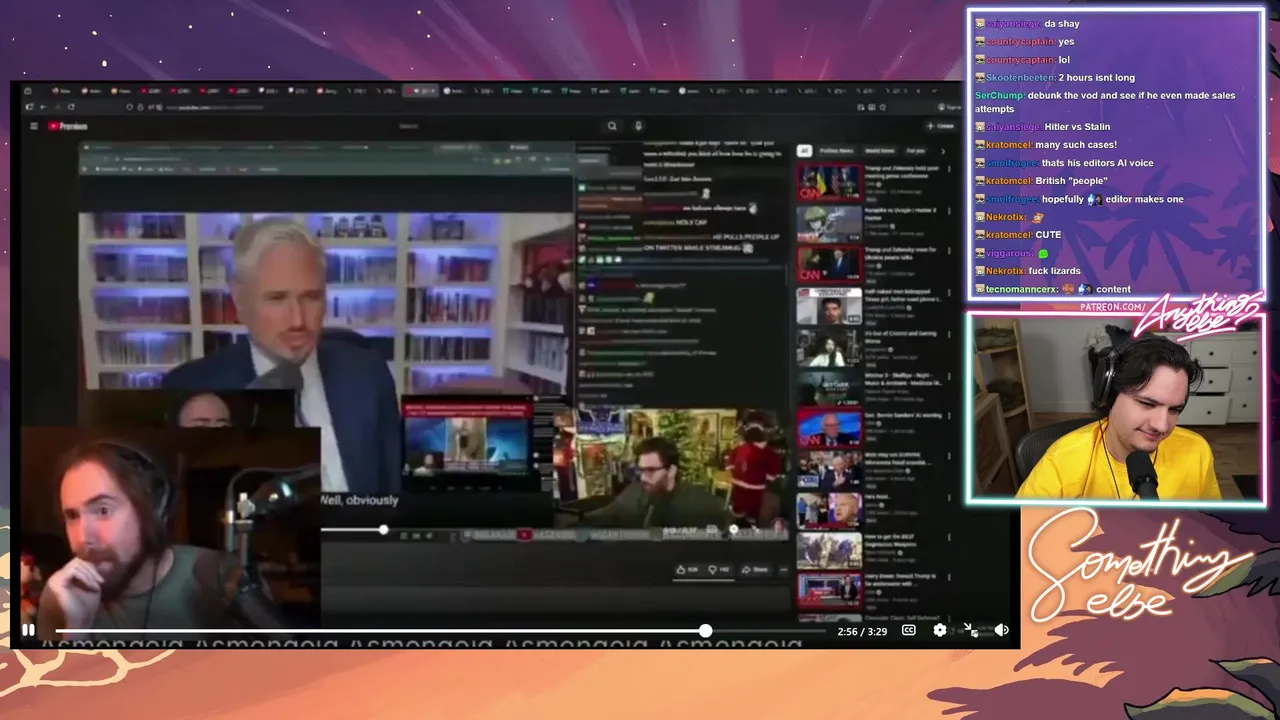Click the chat message '2 hours isnt long'
This screenshot has width=1280, height=720.
(1096, 77)
